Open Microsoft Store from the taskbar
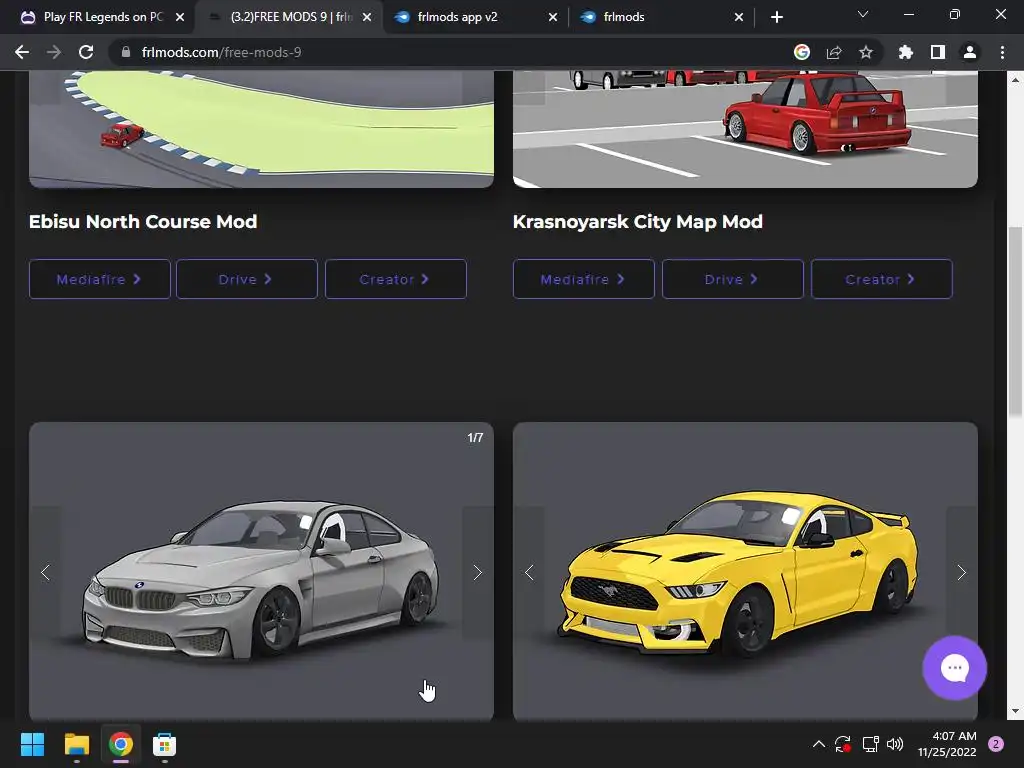Image resolution: width=1024 pixels, height=768 pixels. coord(165,744)
